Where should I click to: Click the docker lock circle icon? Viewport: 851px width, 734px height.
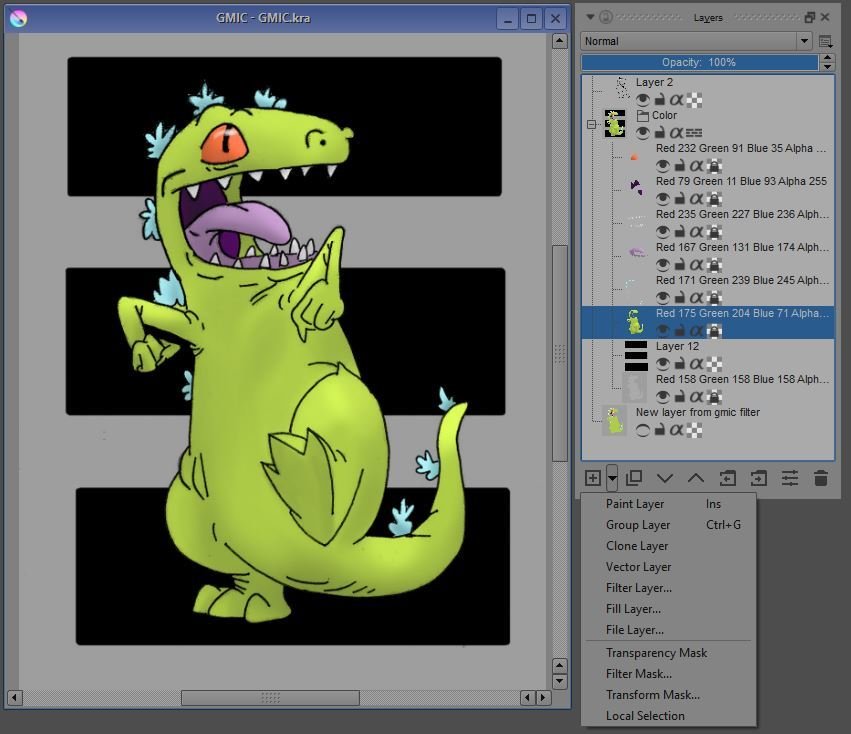(606, 17)
